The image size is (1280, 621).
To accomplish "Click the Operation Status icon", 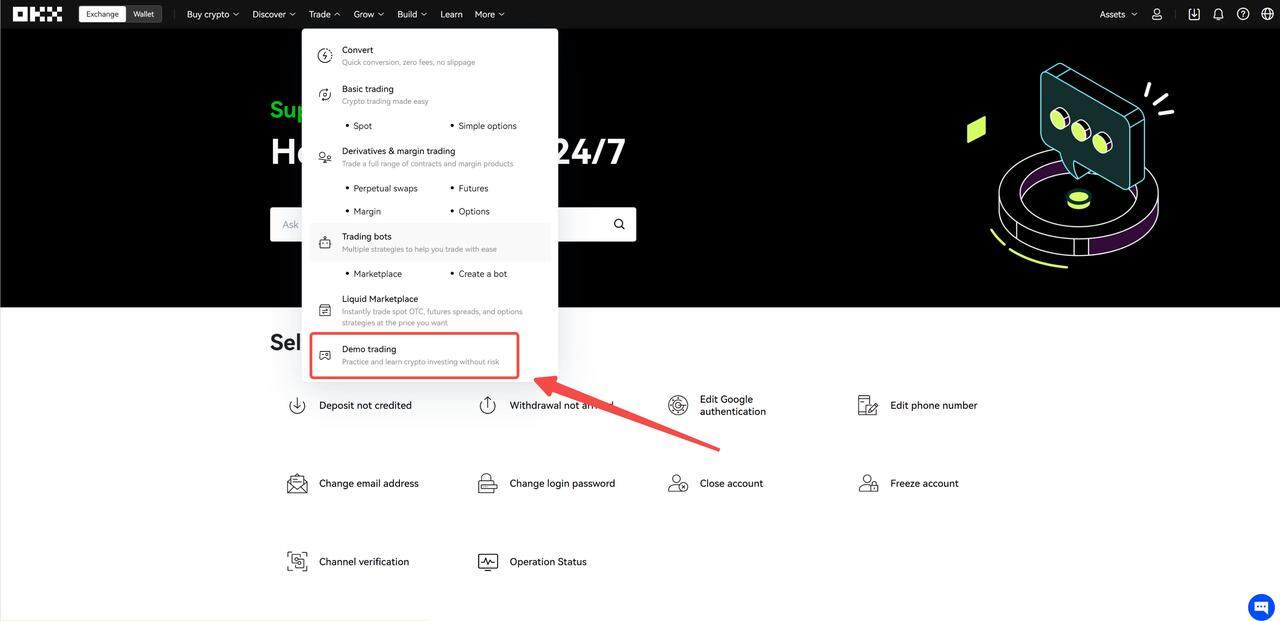I will click(487, 562).
